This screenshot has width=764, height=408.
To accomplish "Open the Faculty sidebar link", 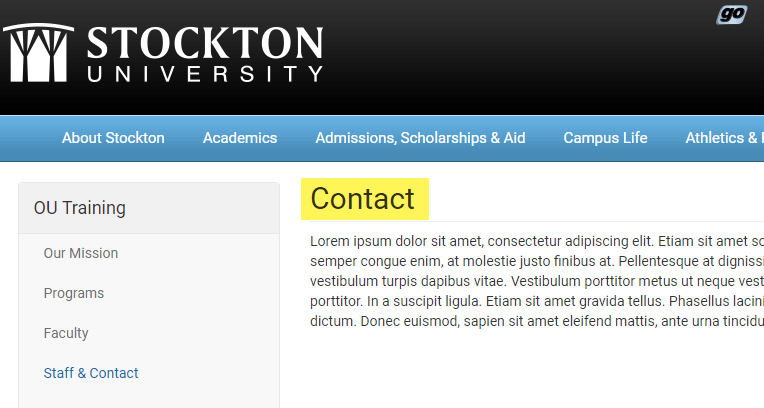I will point(66,333).
